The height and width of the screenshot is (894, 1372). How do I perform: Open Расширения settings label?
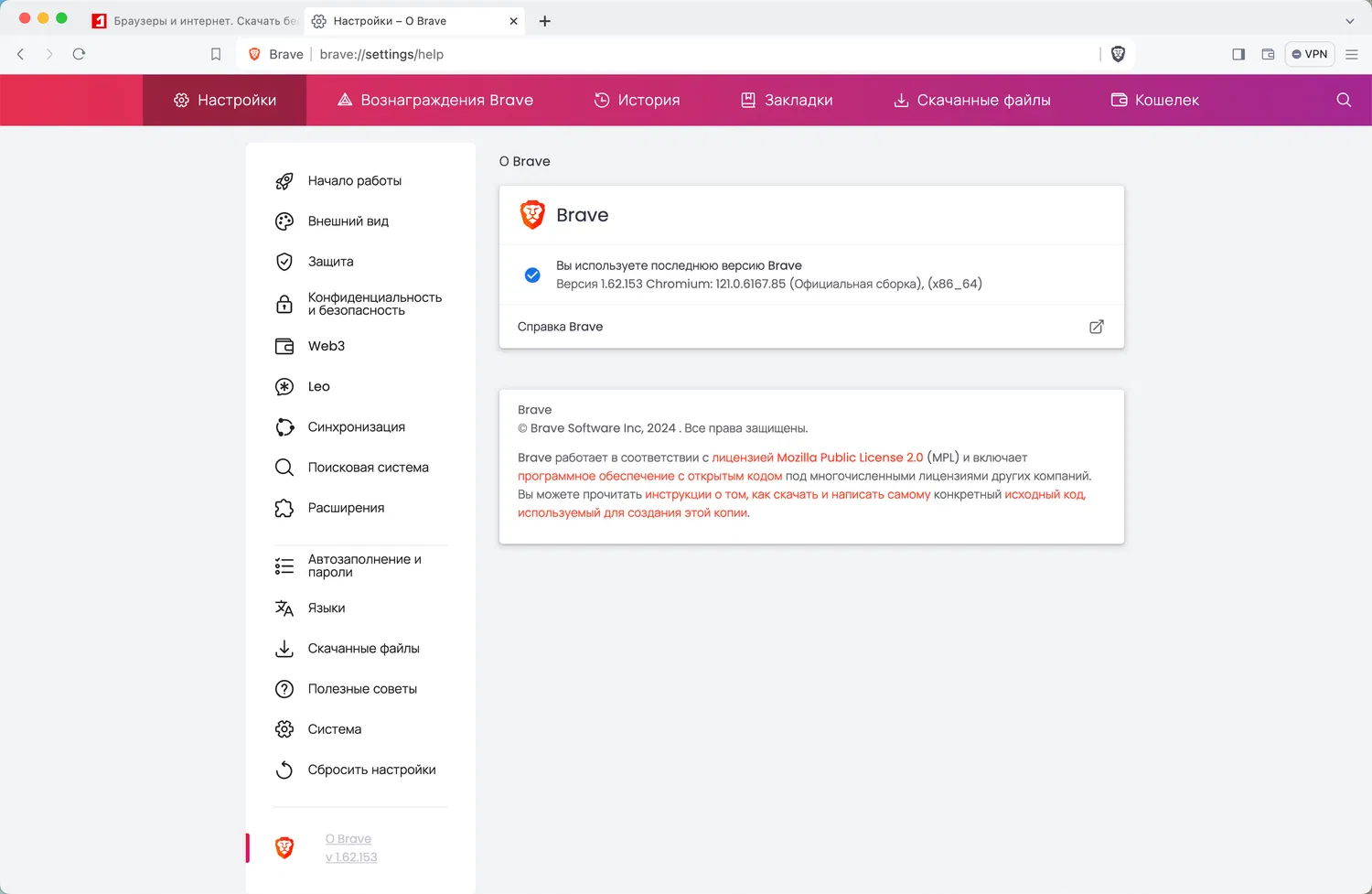point(347,508)
